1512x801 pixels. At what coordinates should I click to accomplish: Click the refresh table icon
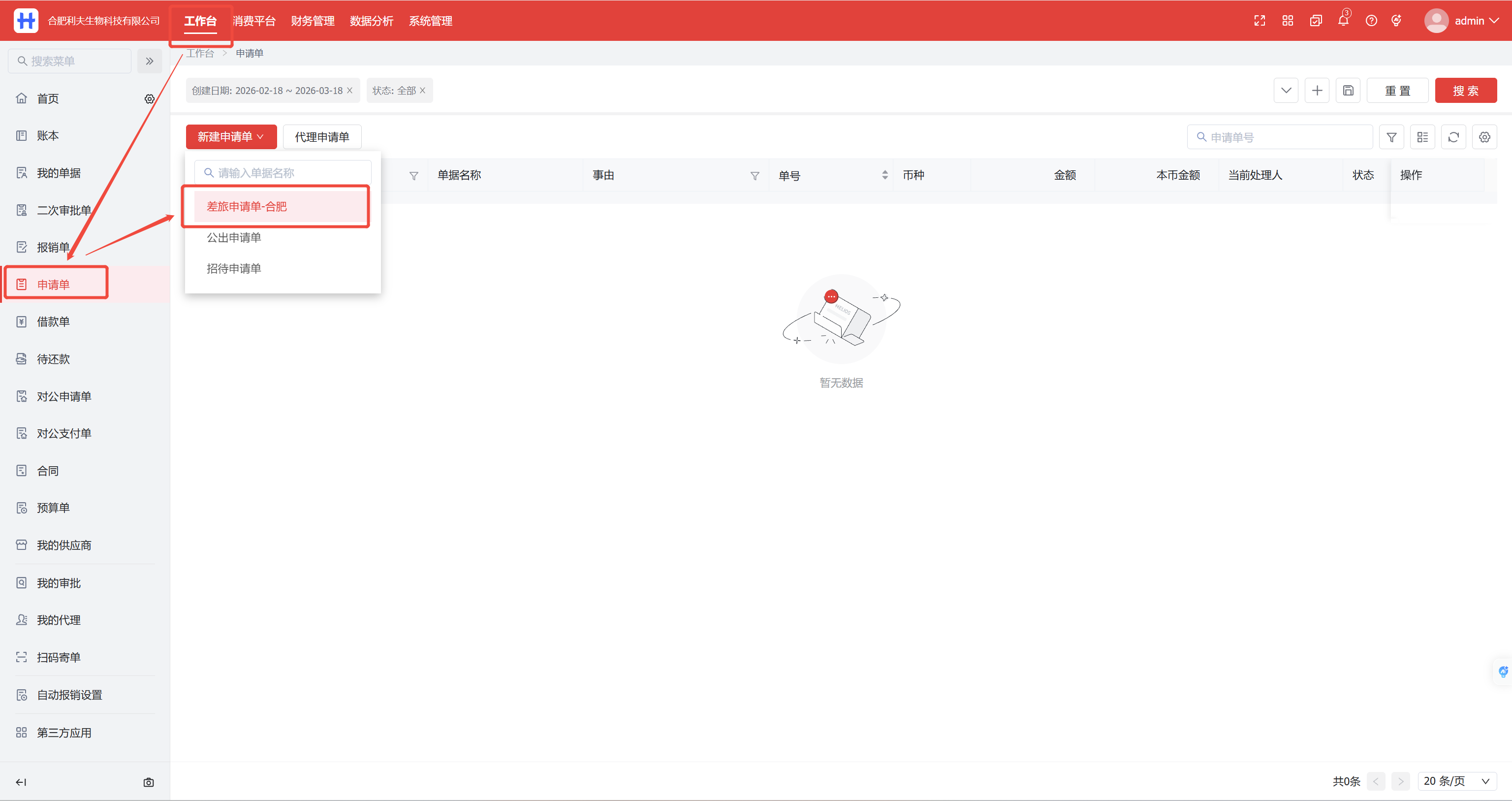point(1453,137)
